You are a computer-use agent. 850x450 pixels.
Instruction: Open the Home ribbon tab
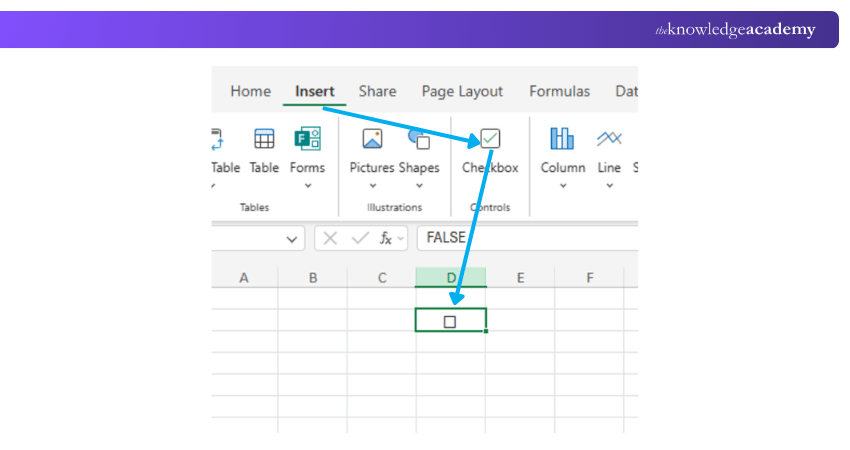coord(250,91)
